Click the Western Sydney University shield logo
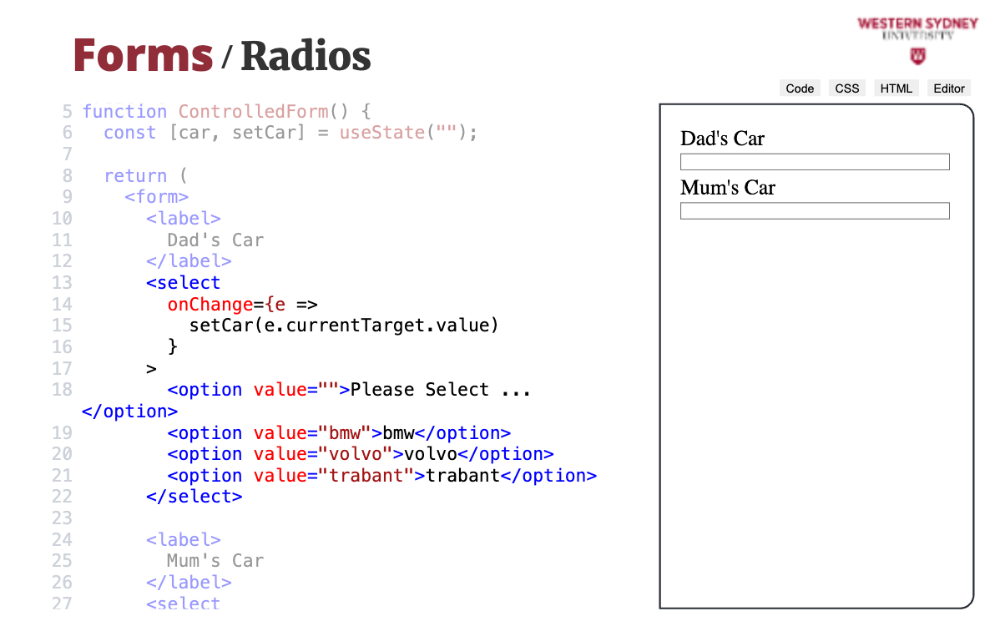This screenshot has width=1000, height=624. pos(917,56)
